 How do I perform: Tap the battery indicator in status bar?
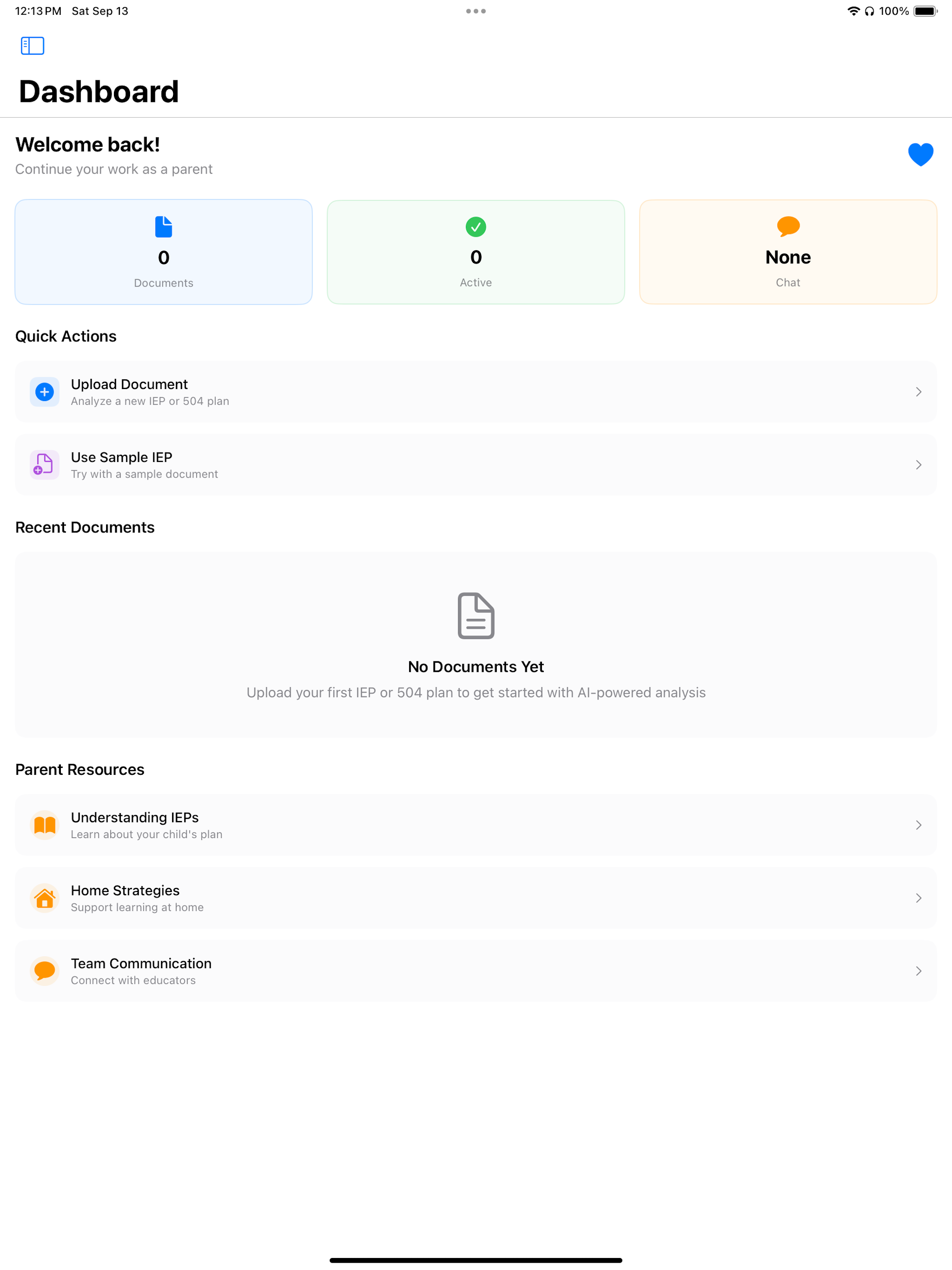point(925,11)
